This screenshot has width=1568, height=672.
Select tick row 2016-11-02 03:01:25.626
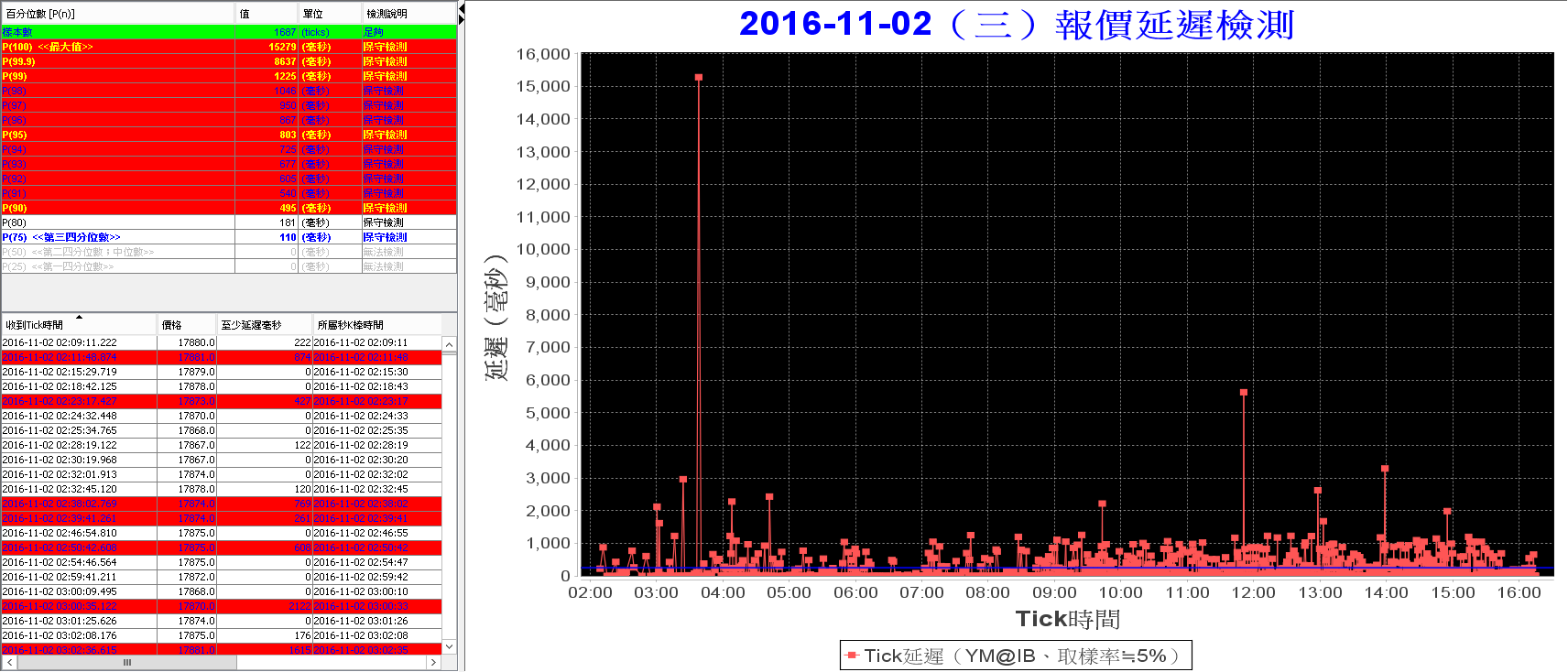[222, 621]
